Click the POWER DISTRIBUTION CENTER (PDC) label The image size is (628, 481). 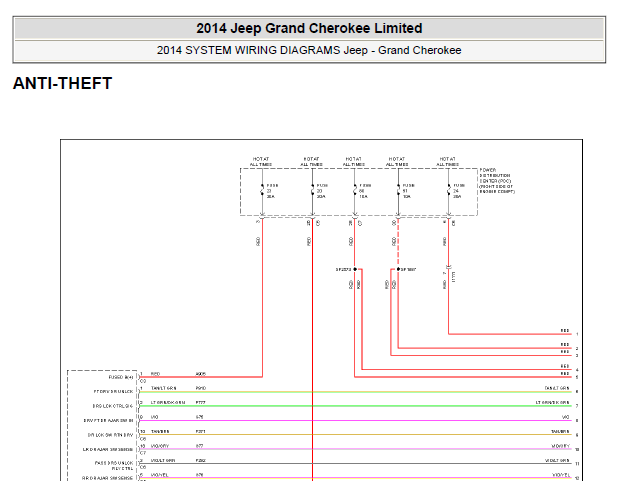pyautogui.click(x=497, y=181)
